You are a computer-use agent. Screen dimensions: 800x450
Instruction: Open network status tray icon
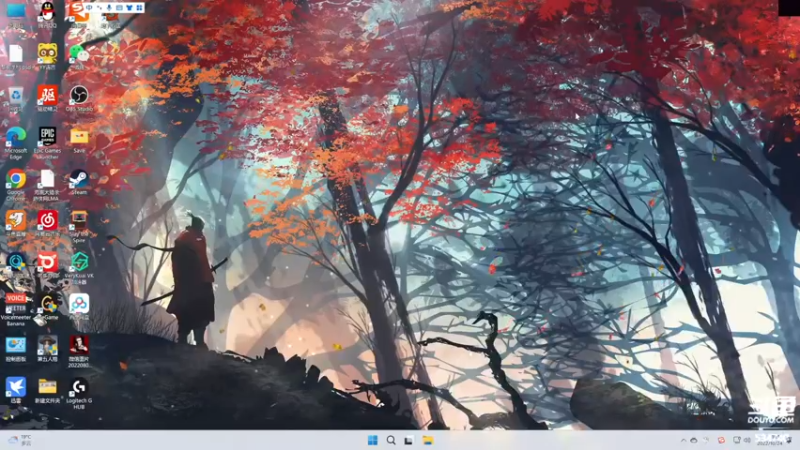(x=736, y=440)
